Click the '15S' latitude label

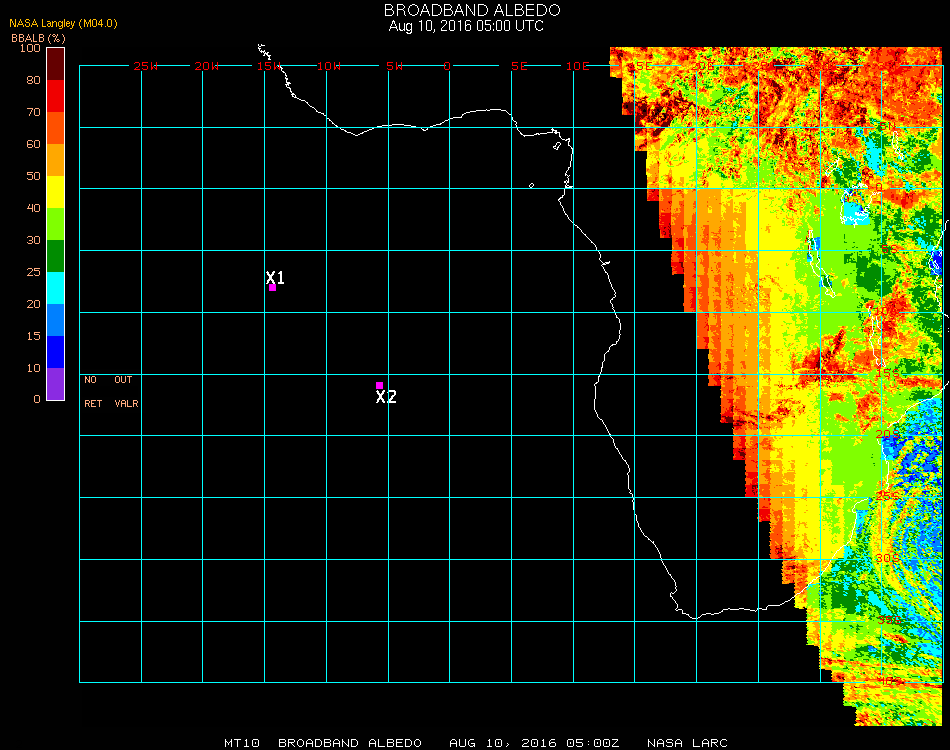click(888, 373)
